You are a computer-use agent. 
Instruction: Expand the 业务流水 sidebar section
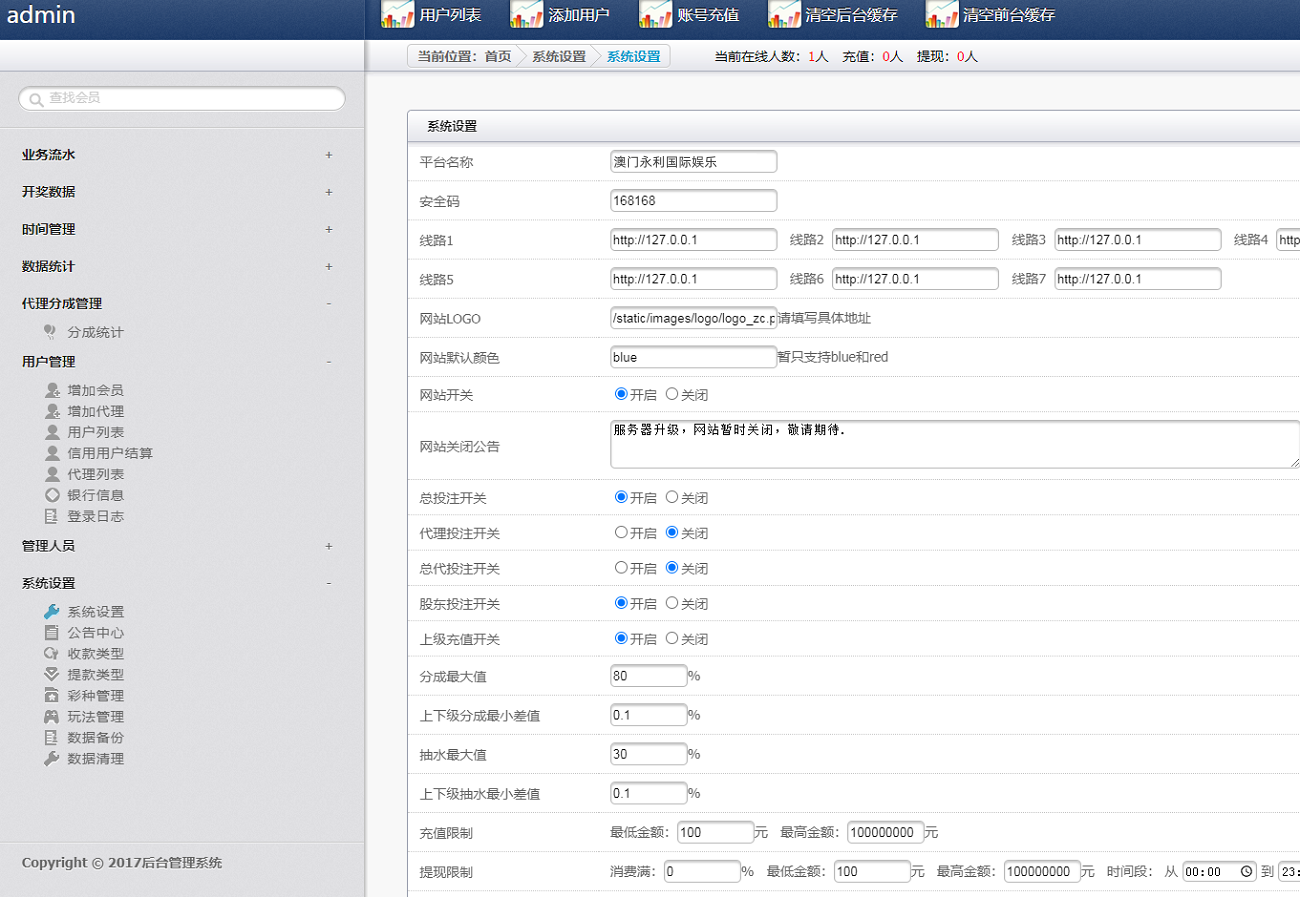pos(328,155)
